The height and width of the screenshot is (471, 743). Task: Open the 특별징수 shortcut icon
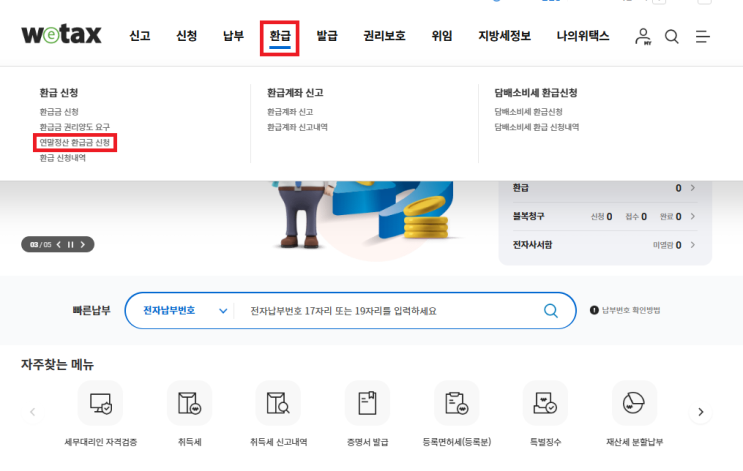pyautogui.click(x=545, y=403)
